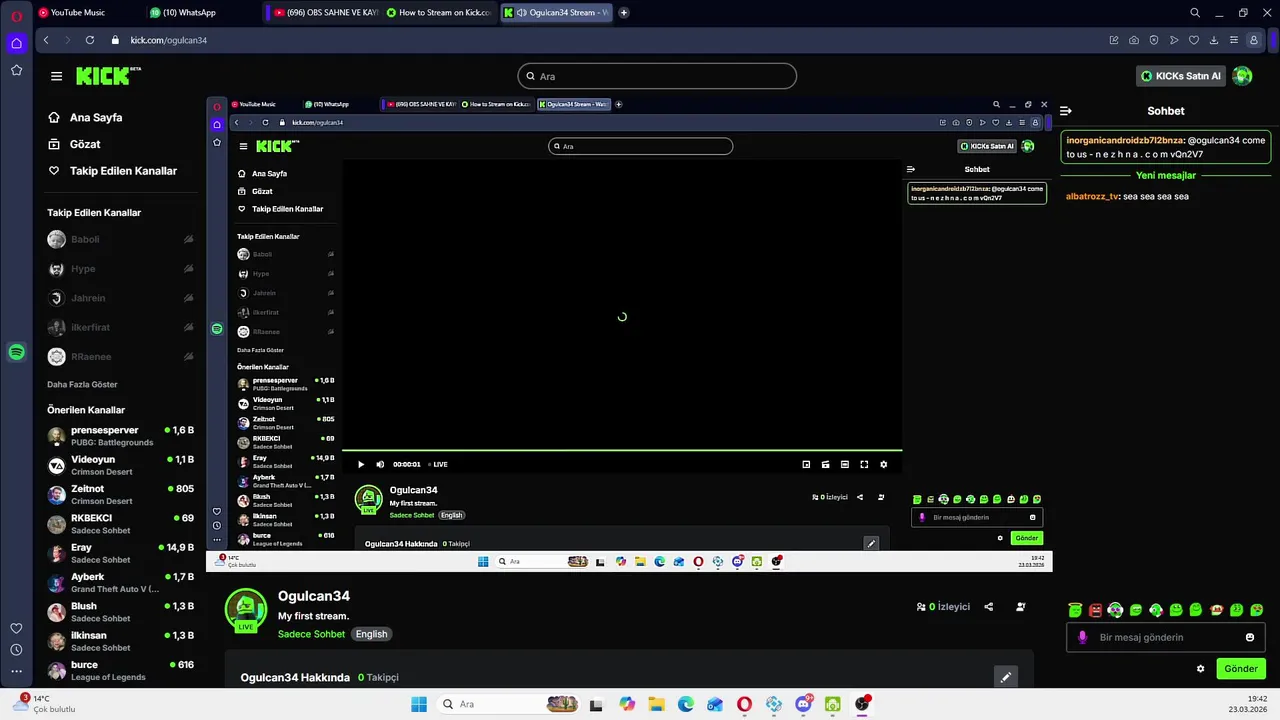Viewport: 1280px width, 720px height.
Task: Open OBS Studio from taskbar
Action: [x=862, y=704]
